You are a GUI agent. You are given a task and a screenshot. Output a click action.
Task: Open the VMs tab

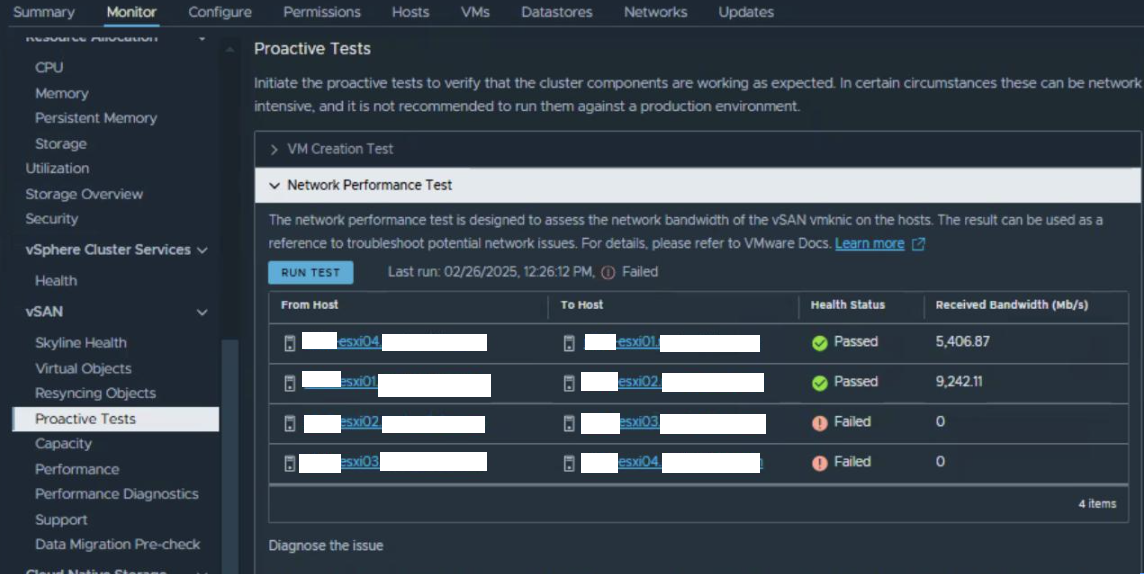pyautogui.click(x=475, y=12)
